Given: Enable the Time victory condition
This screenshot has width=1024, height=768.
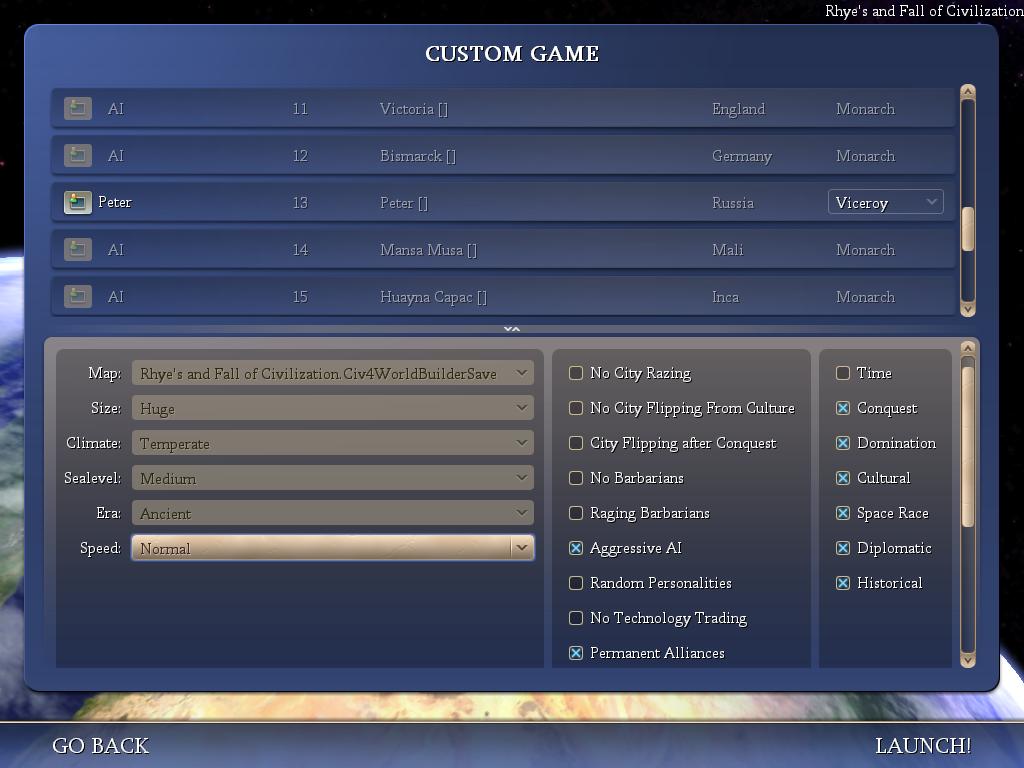Looking at the screenshot, I should (x=843, y=373).
